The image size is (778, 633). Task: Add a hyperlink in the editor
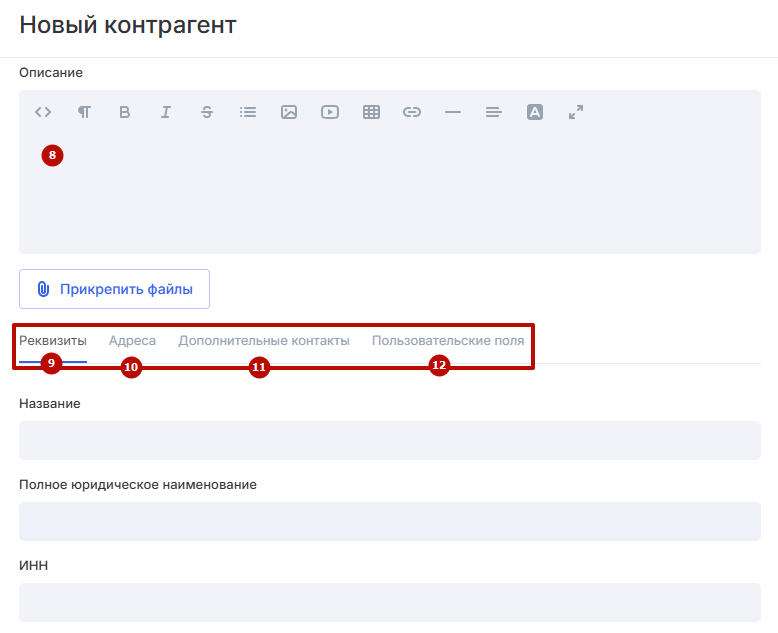click(x=412, y=112)
